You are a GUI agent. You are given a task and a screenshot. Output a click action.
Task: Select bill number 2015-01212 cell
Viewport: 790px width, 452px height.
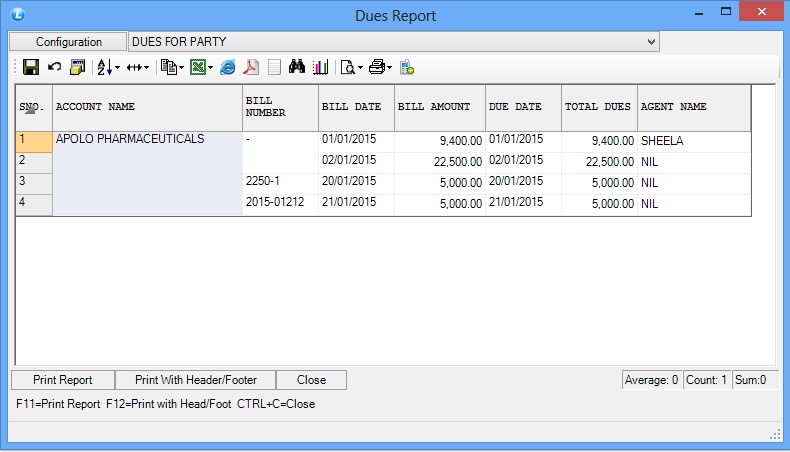coord(275,204)
